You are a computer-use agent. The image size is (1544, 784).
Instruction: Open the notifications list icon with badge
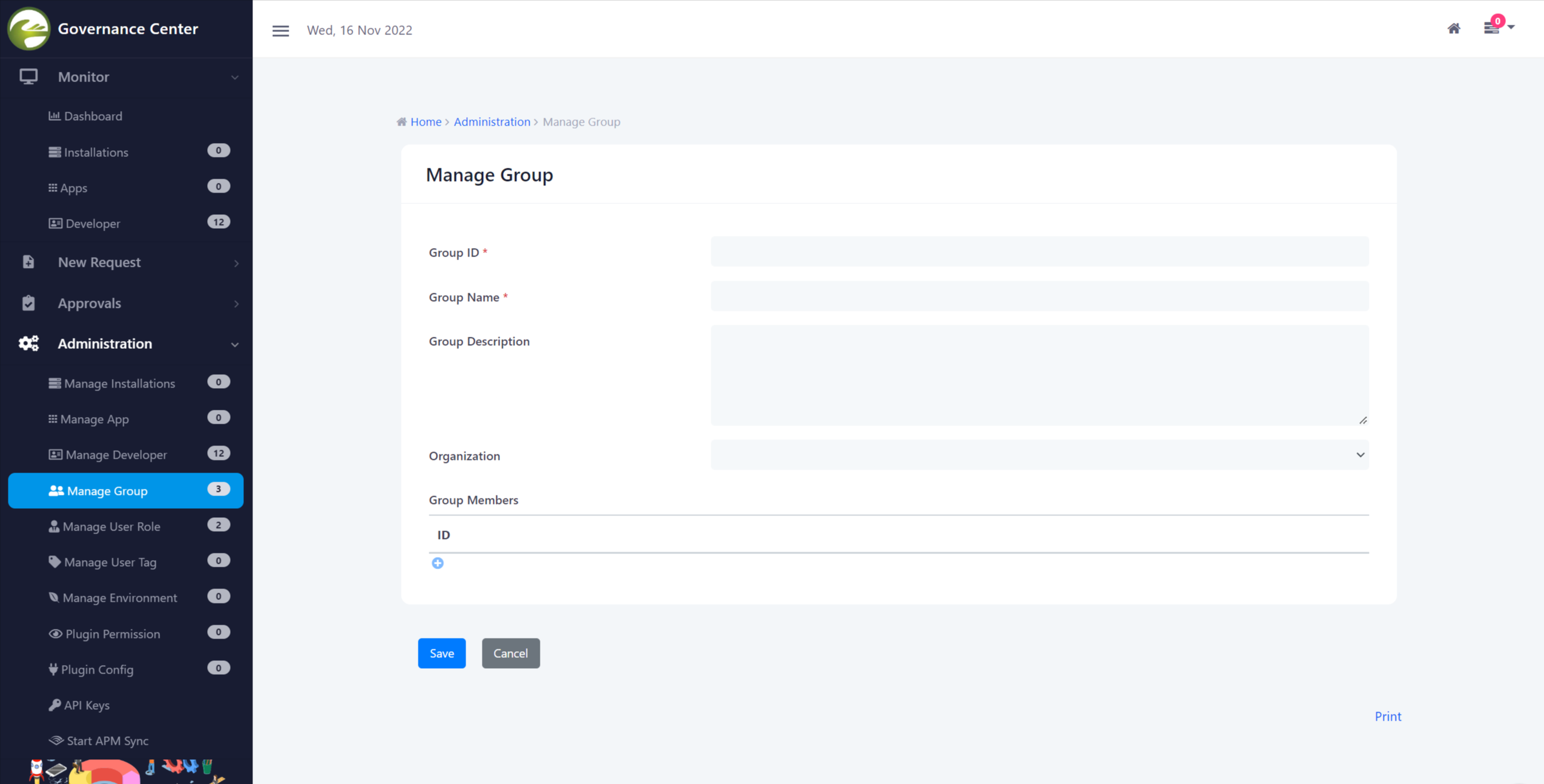click(1492, 28)
